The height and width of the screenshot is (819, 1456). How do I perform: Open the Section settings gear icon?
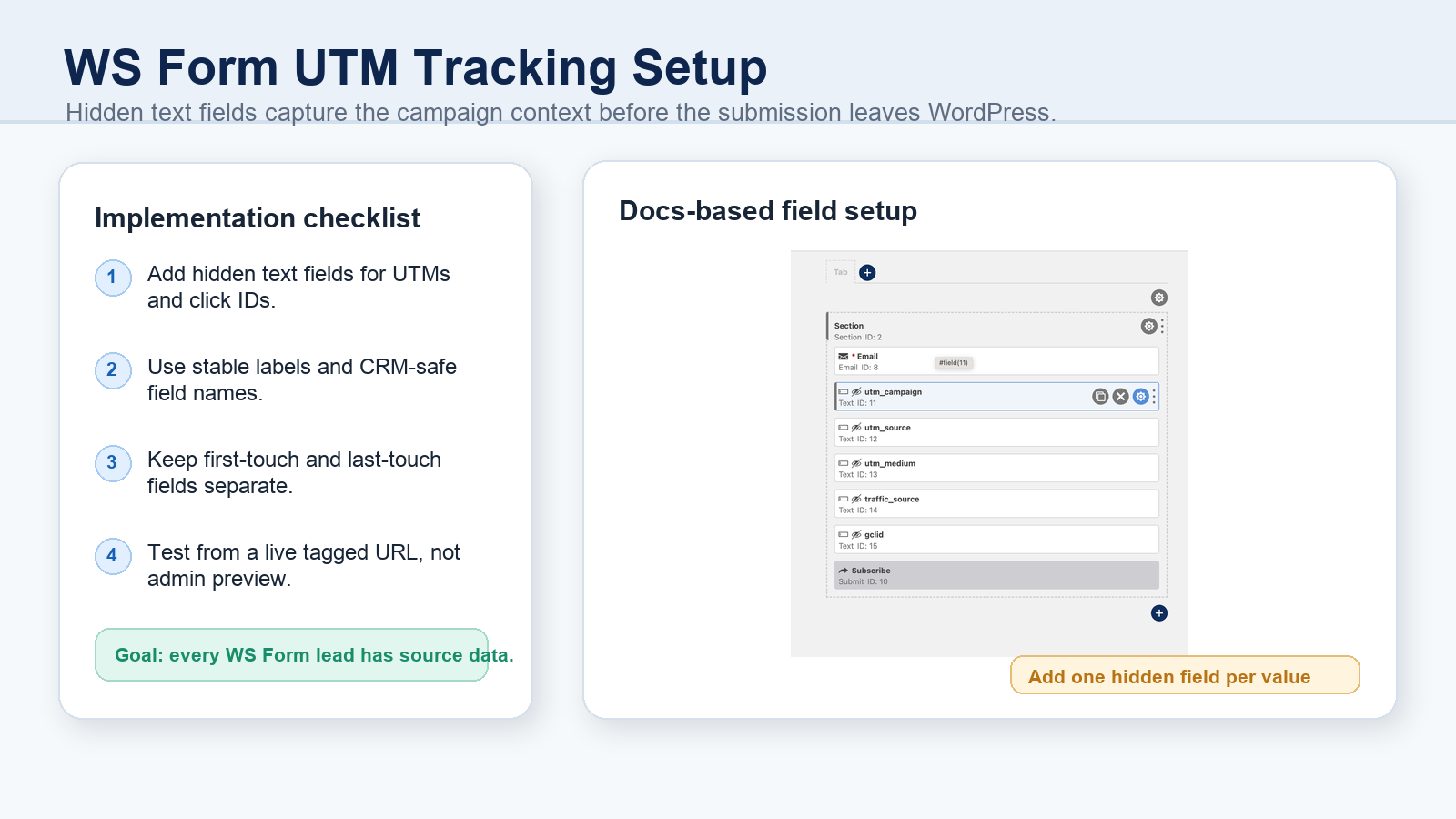click(1148, 326)
